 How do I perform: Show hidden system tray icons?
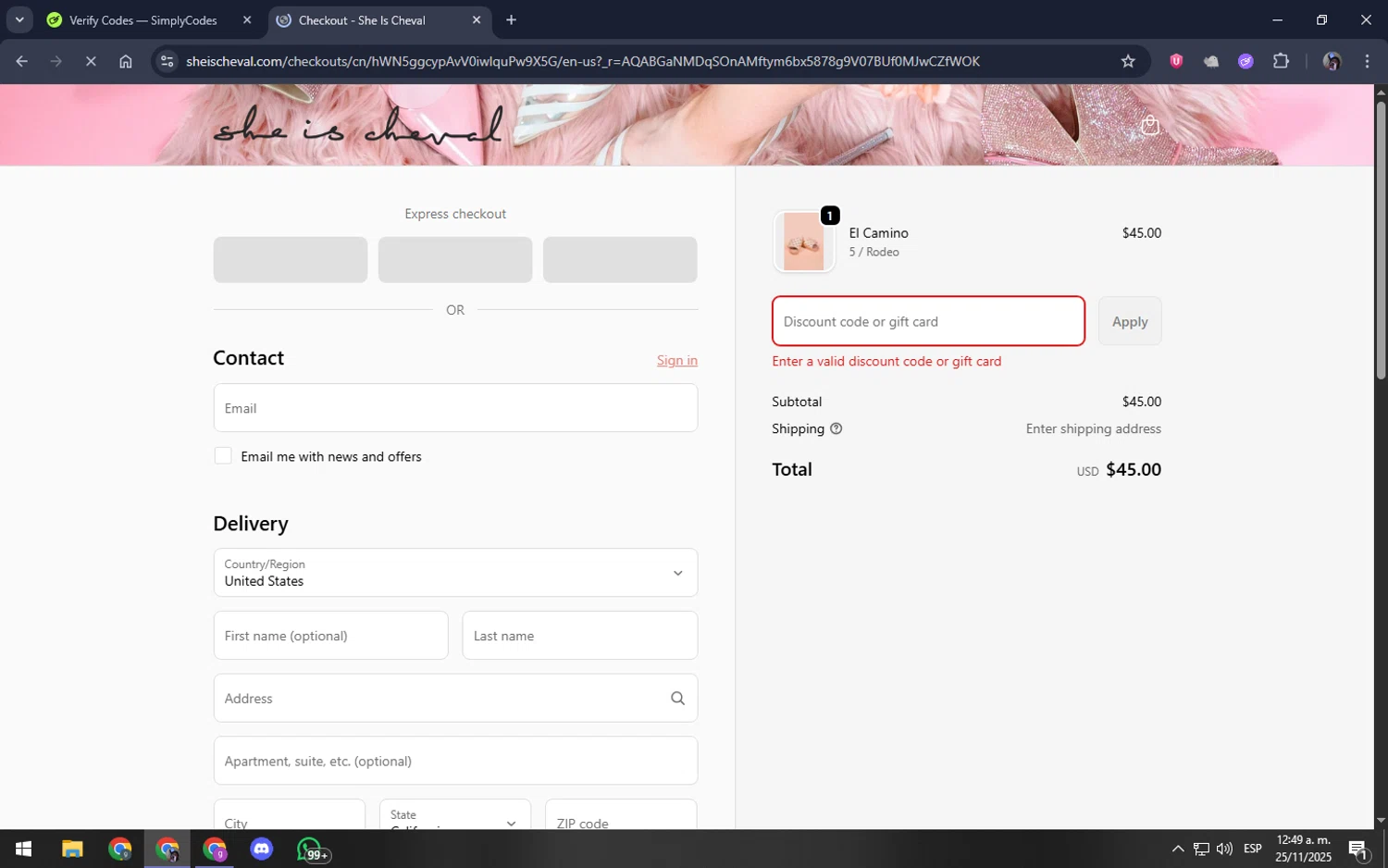pos(1177,849)
